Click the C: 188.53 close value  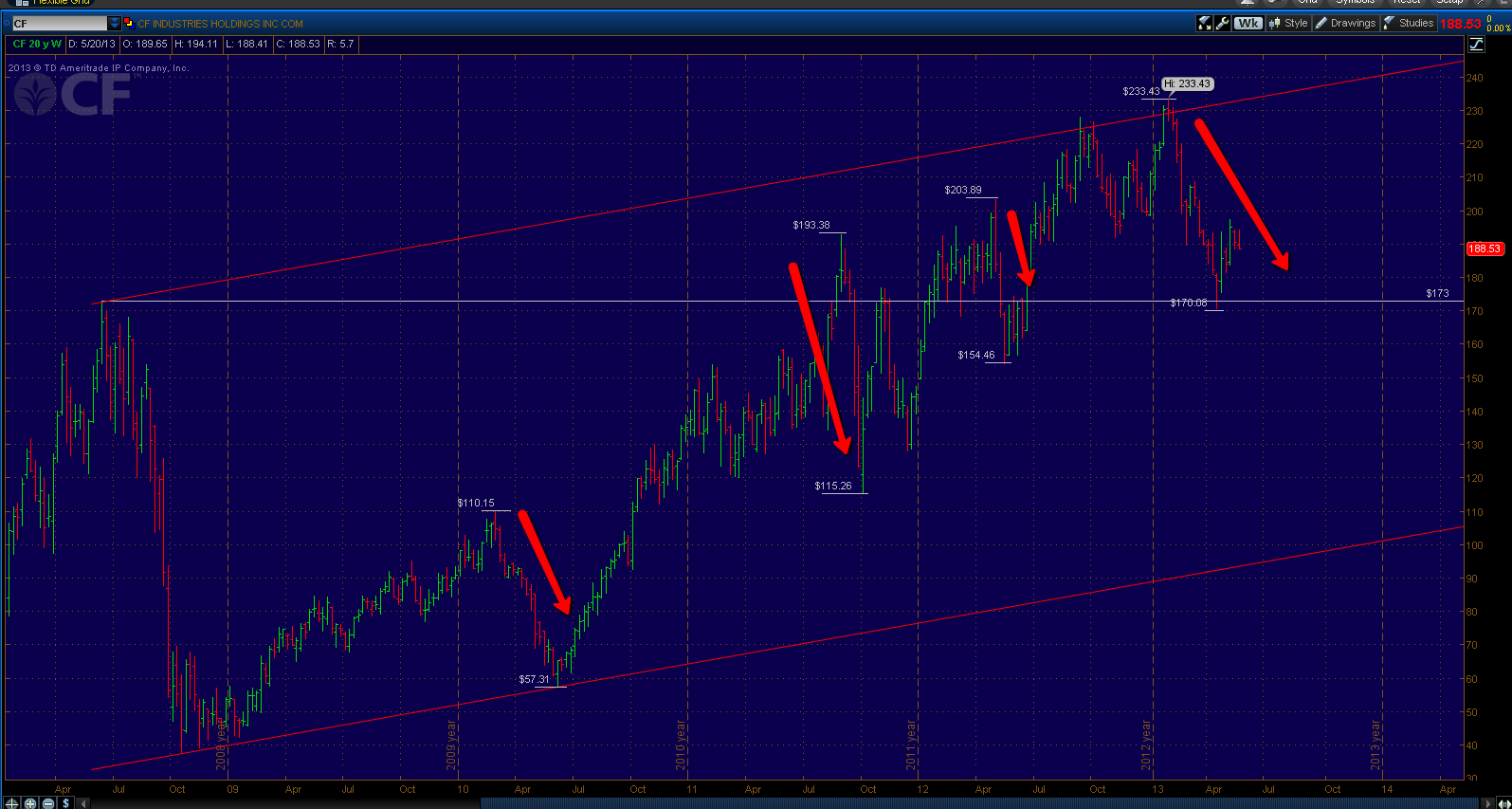tap(298, 44)
